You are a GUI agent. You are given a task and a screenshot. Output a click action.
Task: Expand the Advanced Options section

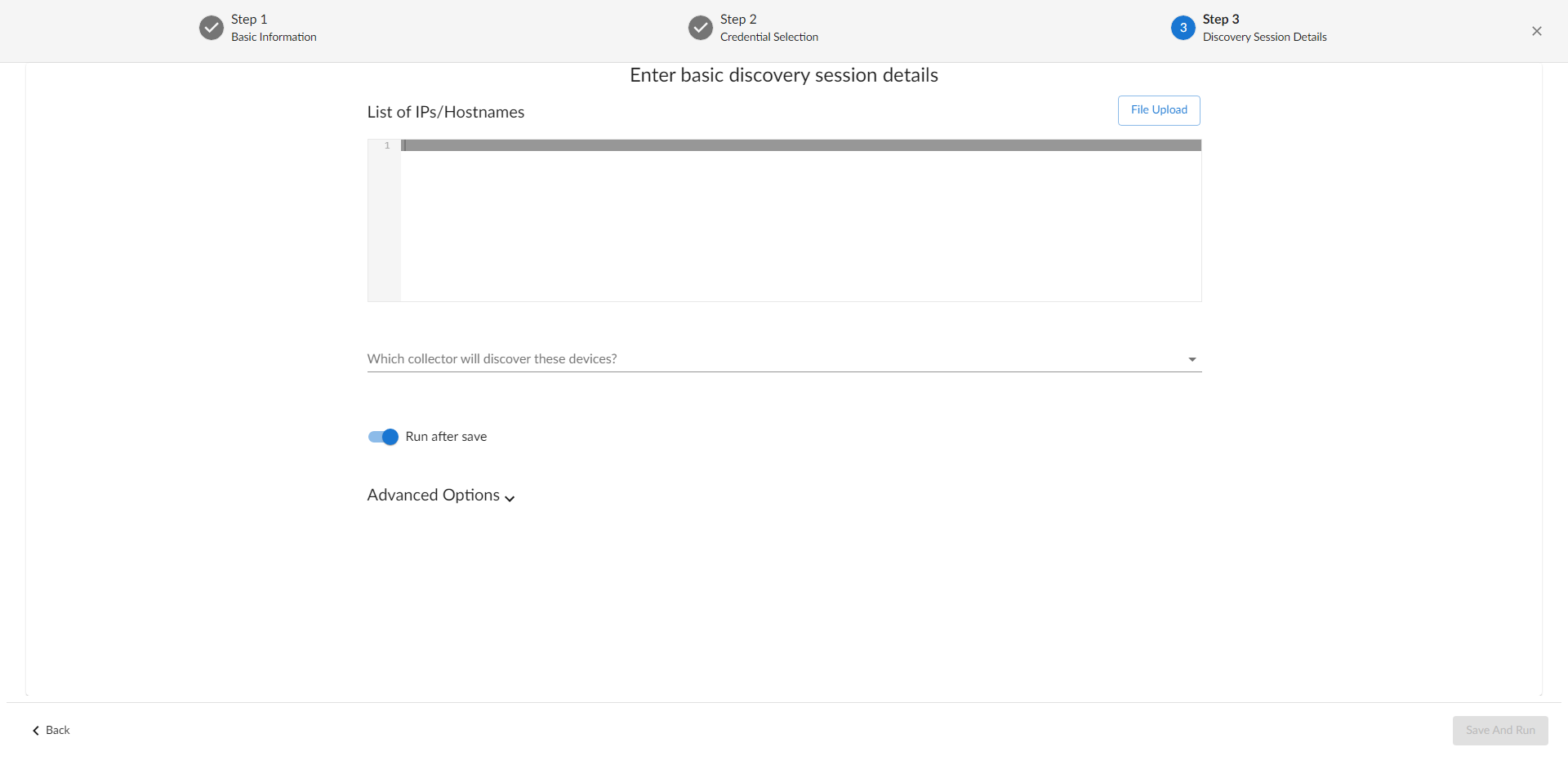point(434,496)
